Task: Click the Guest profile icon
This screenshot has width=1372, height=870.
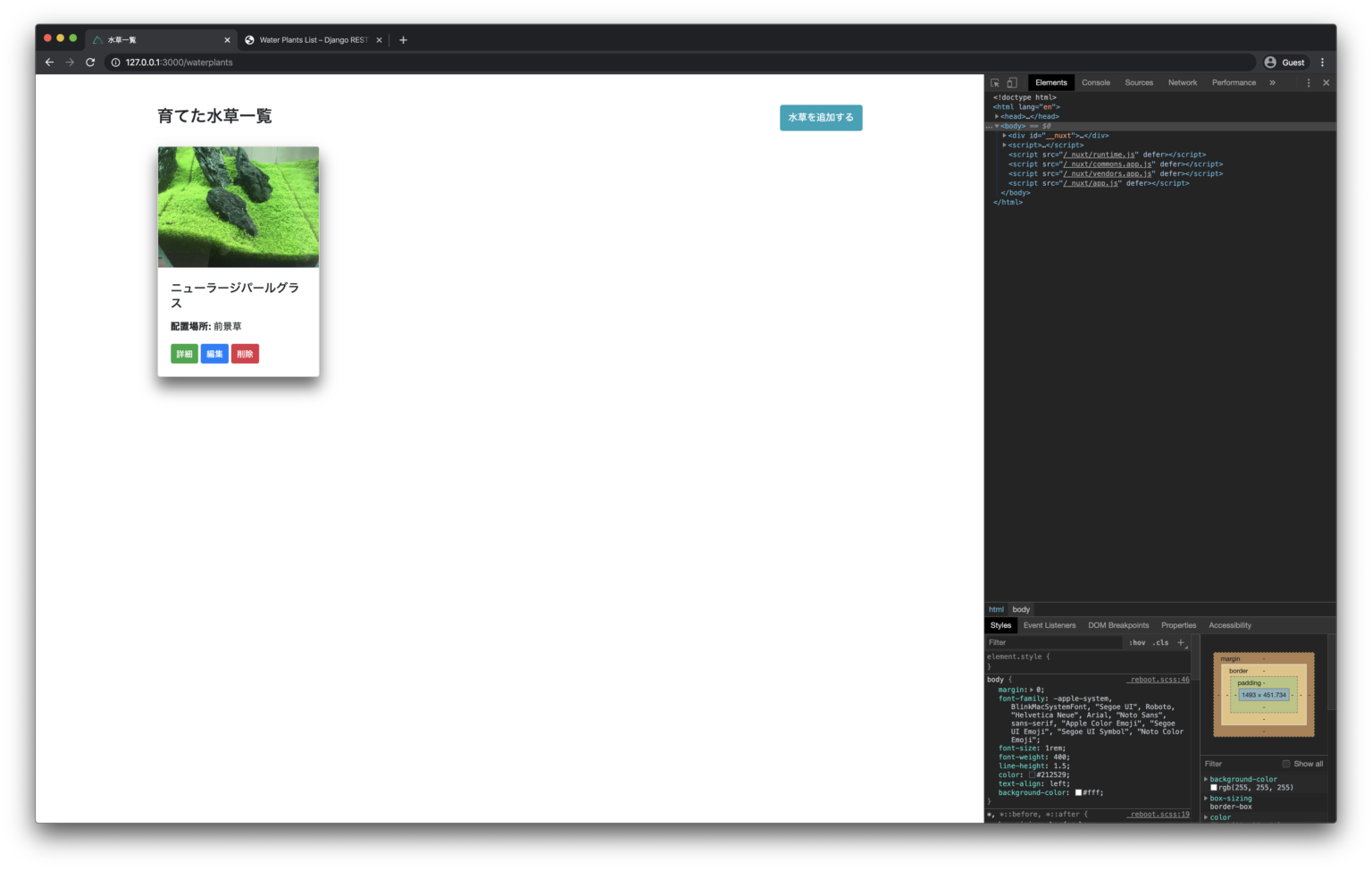Action: pyautogui.click(x=1270, y=63)
